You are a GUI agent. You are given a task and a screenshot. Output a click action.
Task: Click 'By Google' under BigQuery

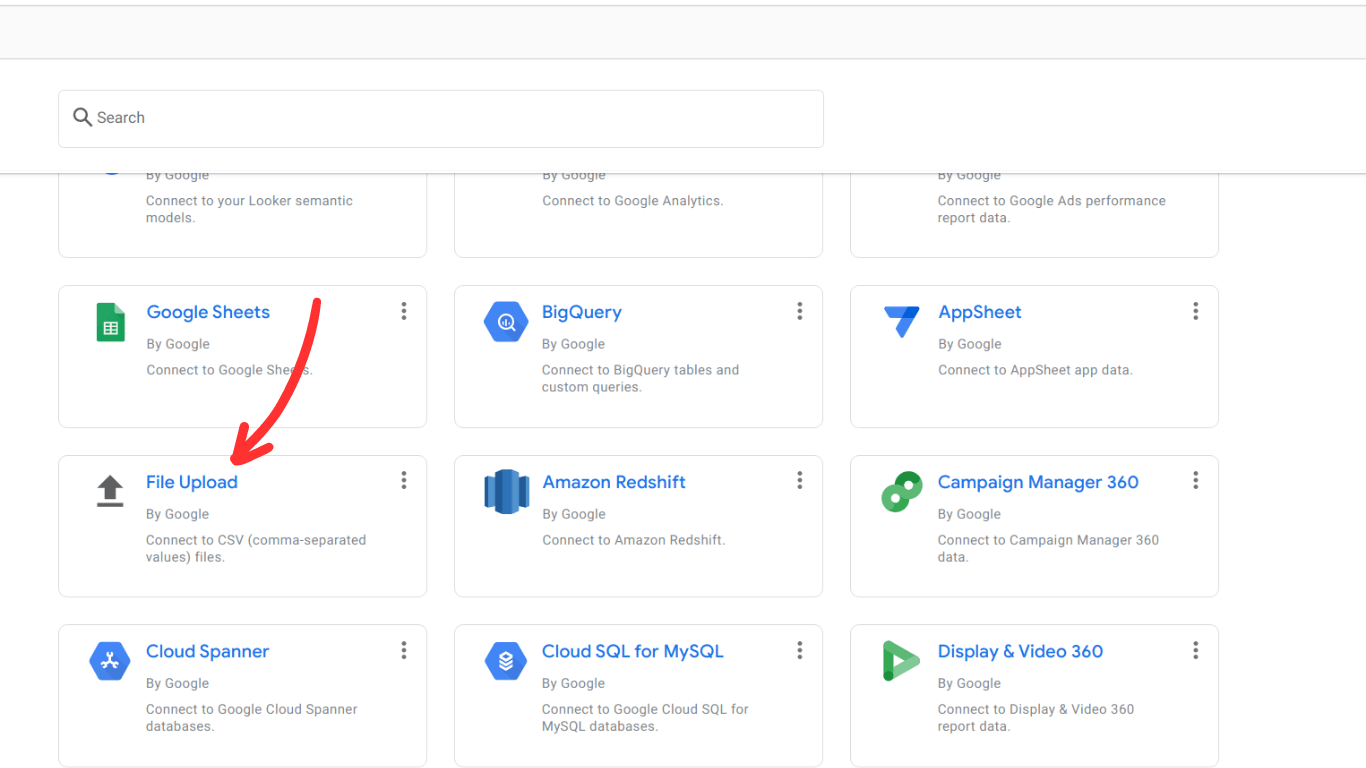(x=574, y=344)
